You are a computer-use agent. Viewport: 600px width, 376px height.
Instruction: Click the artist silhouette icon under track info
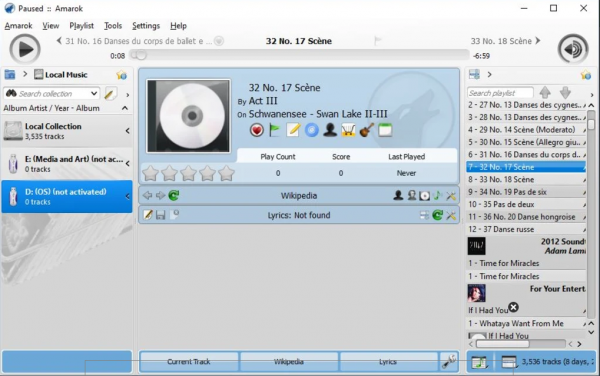pyautogui.click(x=330, y=130)
